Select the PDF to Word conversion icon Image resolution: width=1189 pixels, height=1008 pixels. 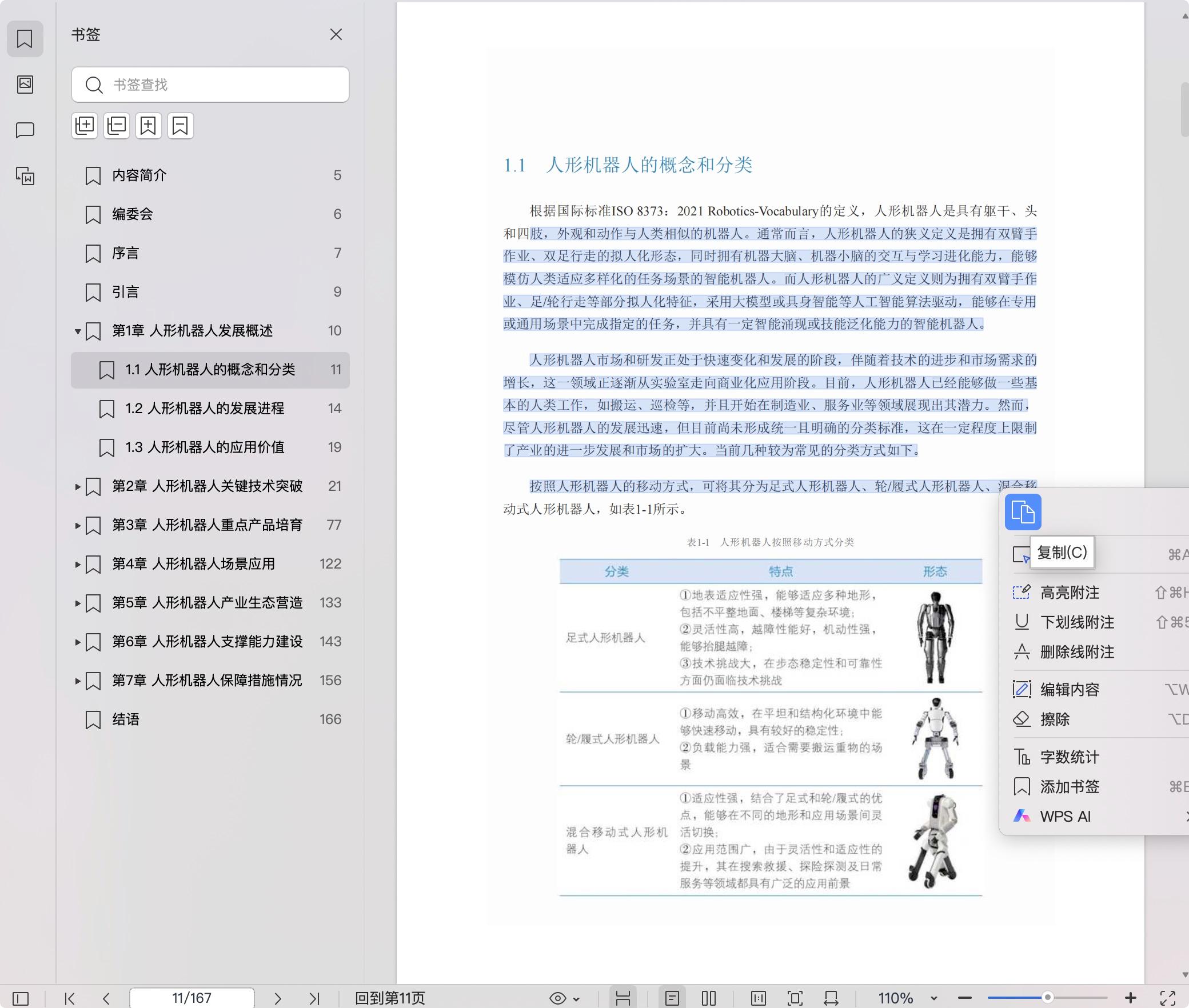tap(25, 177)
